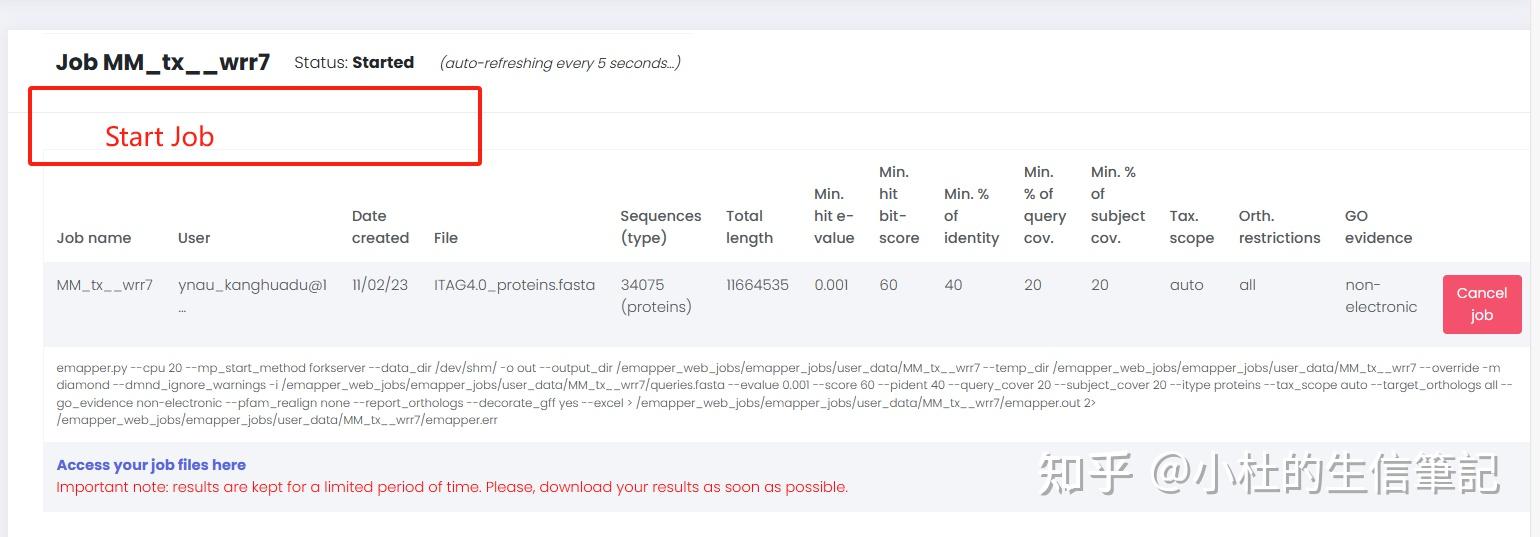Click the GO evidence column header
The width and height of the screenshot is (1540, 537).
click(1378, 227)
